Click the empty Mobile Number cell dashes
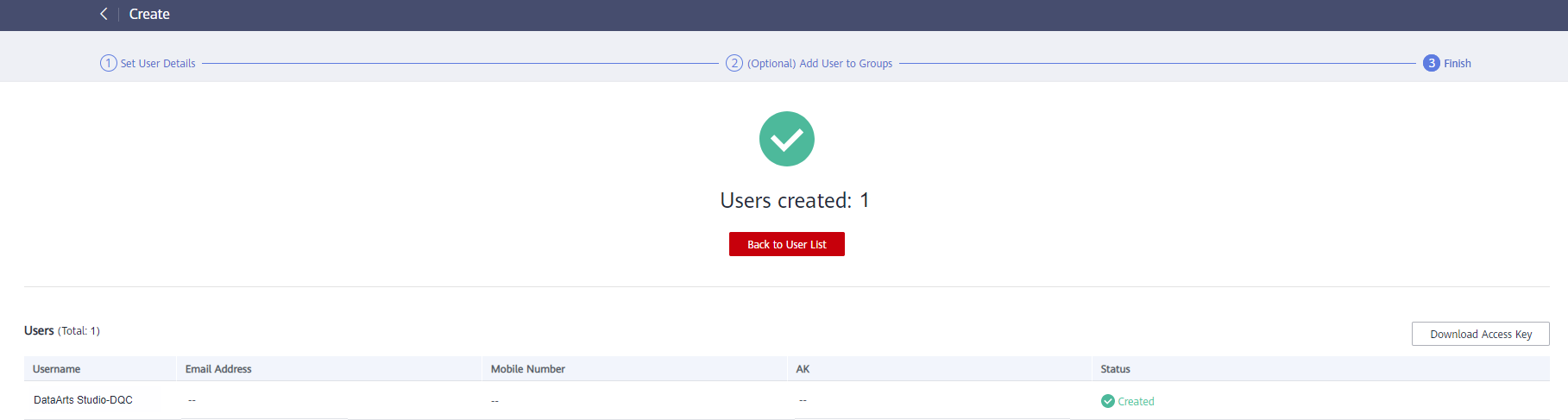 494,401
